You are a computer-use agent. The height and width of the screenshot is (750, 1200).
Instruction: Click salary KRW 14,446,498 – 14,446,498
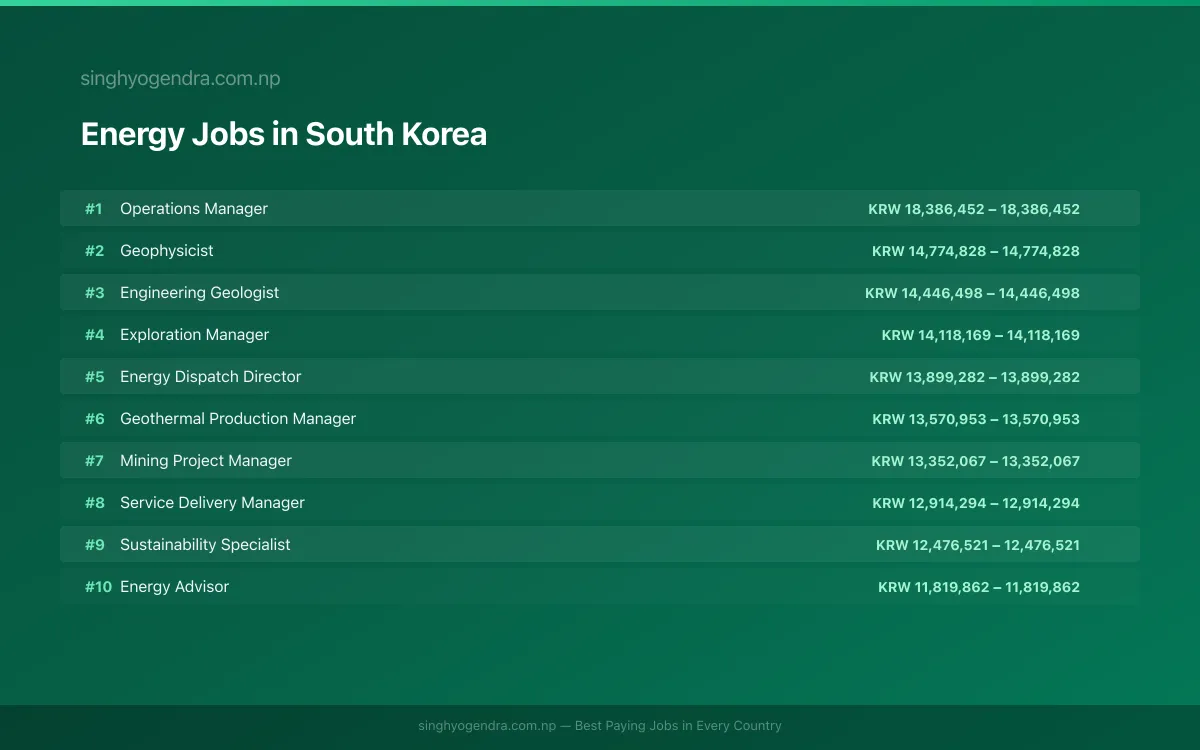[973, 293]
